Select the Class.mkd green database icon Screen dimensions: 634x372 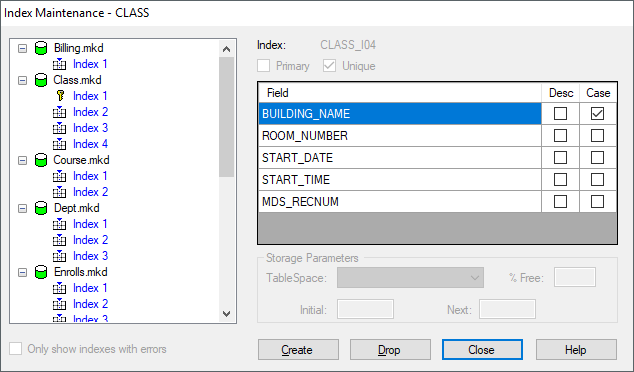click(x=41, y=80)
